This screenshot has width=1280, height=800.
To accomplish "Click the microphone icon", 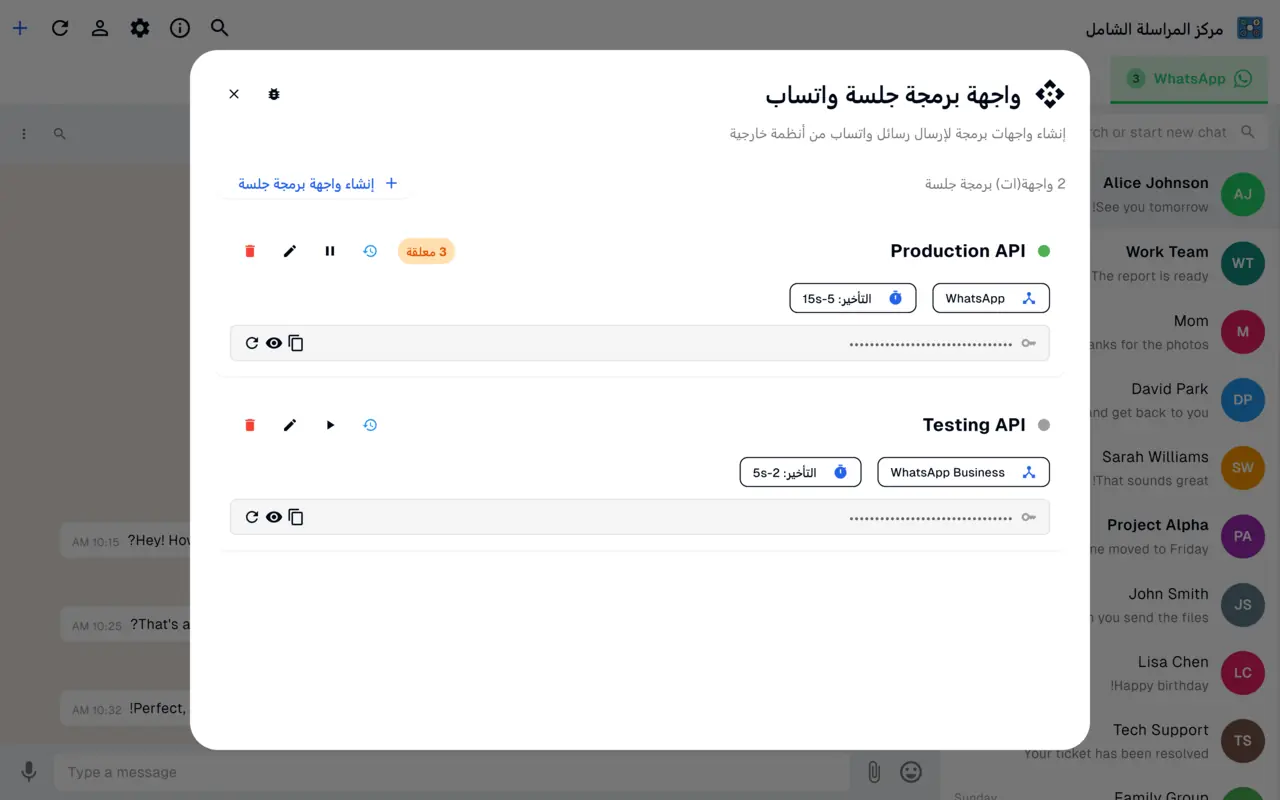I will click(x=28, y=772).
